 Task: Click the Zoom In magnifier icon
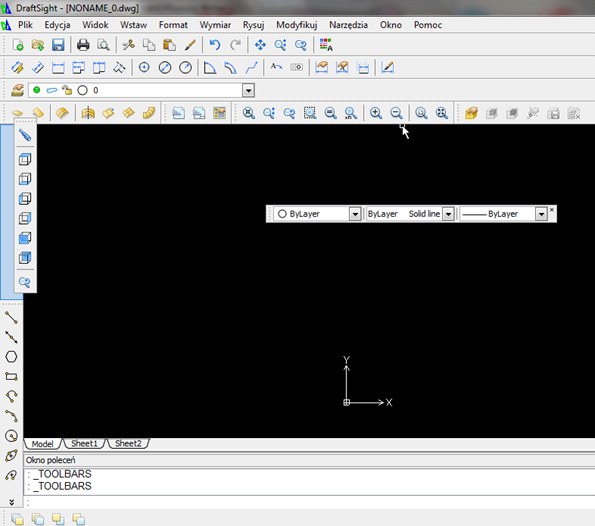tap(376, 113)
